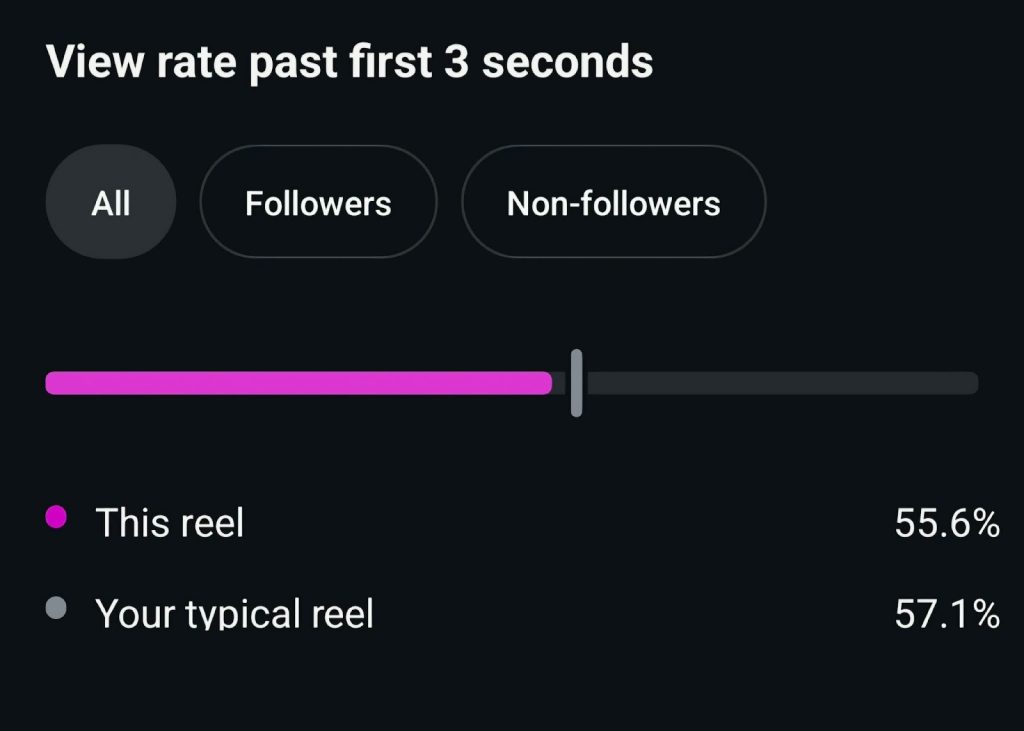Click the word "typical" in the legend
Image resolution: width=1024 pixels, height=731 pixels.
[x=241, y=614]
